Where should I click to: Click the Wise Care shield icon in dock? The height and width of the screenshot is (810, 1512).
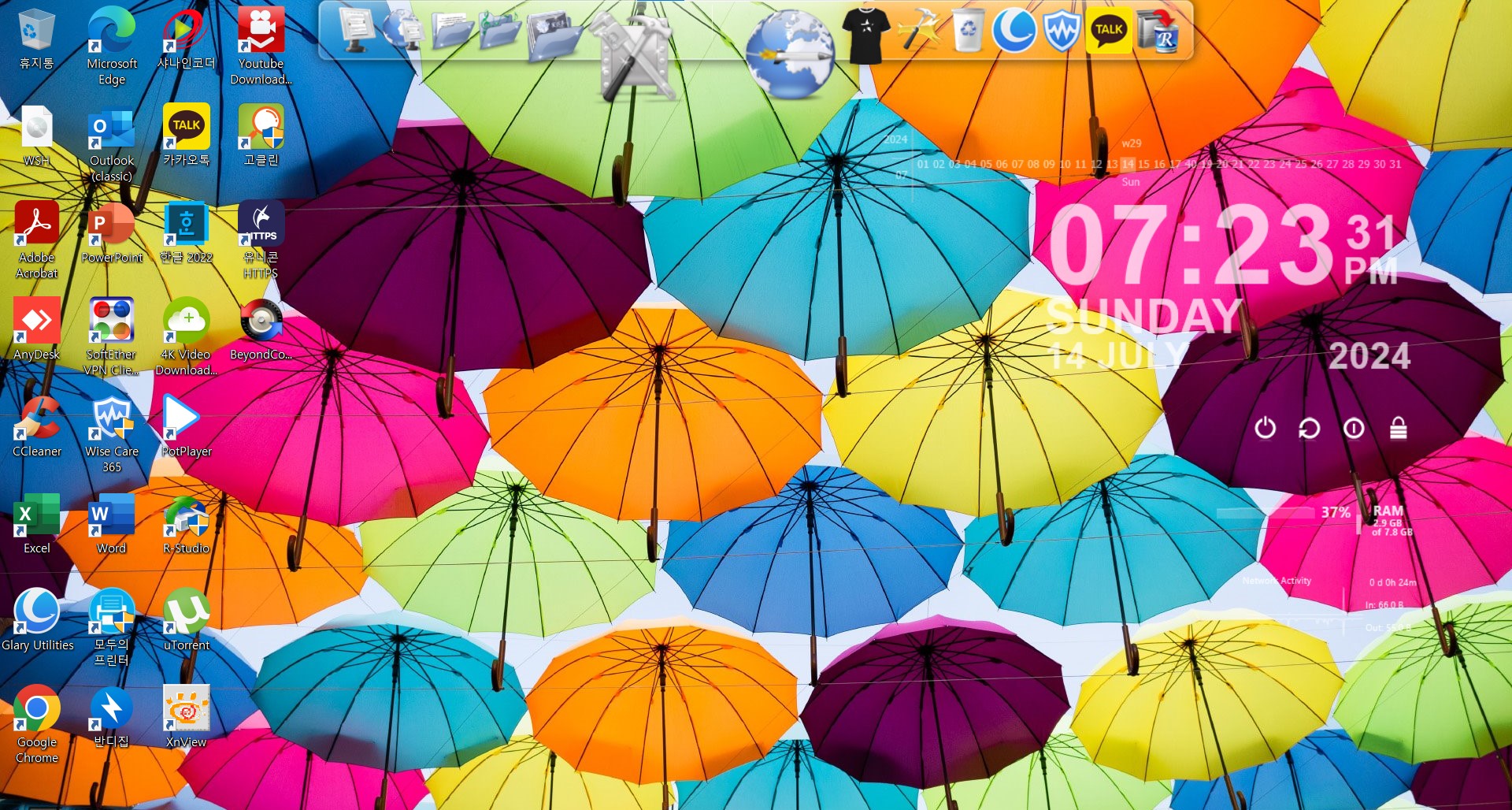point(1062,31)
